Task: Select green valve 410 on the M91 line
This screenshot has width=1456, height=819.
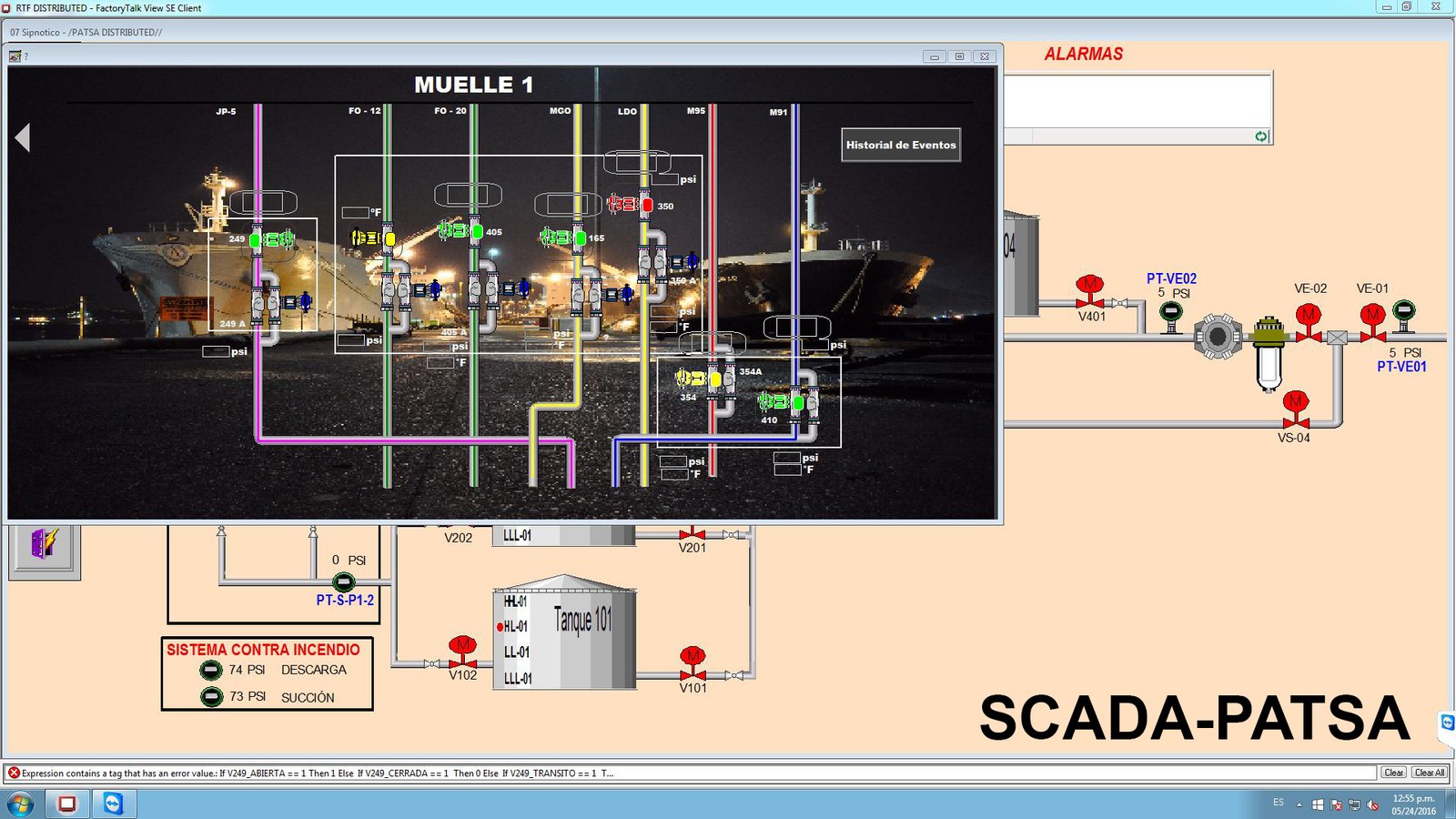Action: point(797,402)
